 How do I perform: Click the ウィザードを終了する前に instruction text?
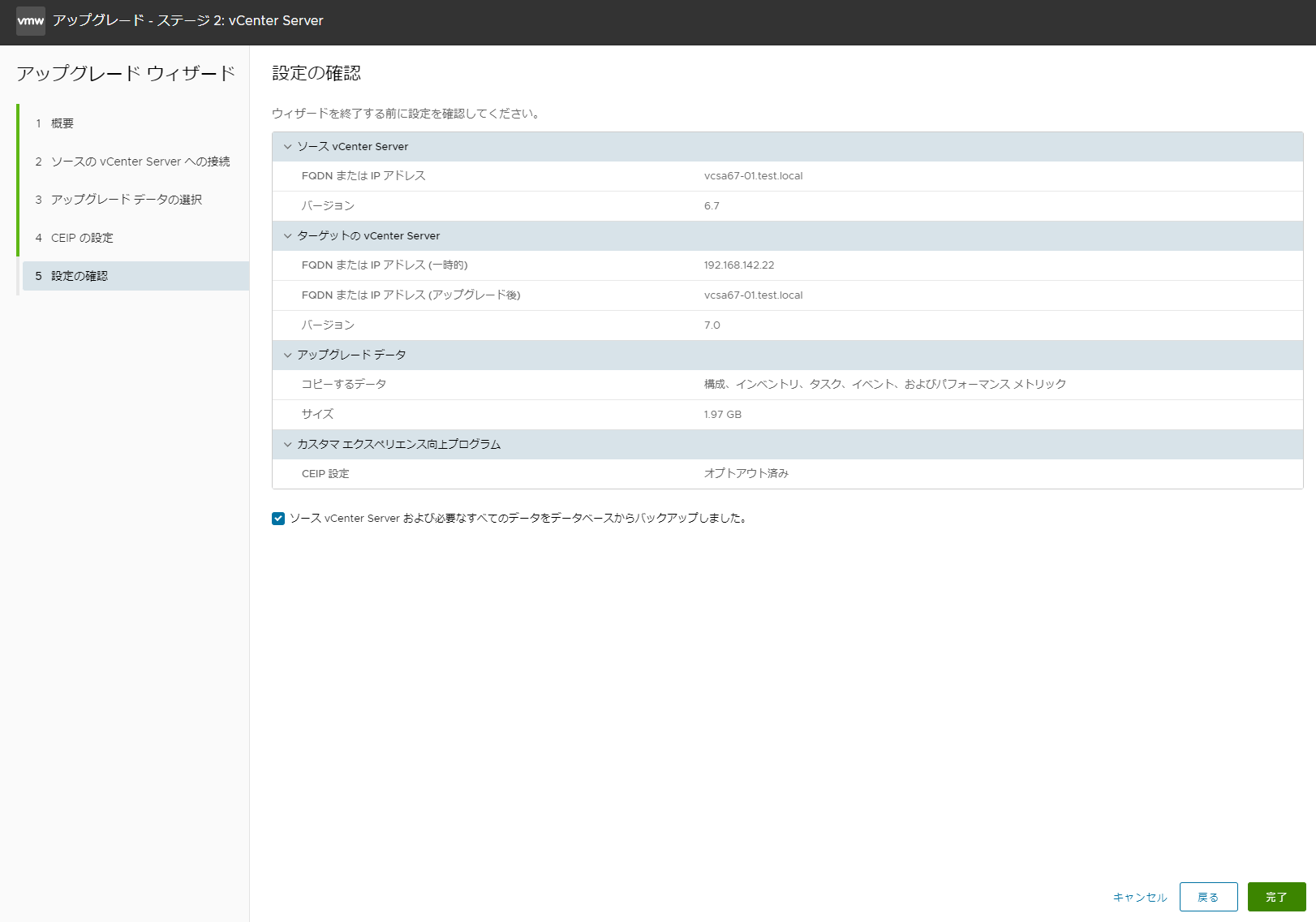(x=406, y=114)
